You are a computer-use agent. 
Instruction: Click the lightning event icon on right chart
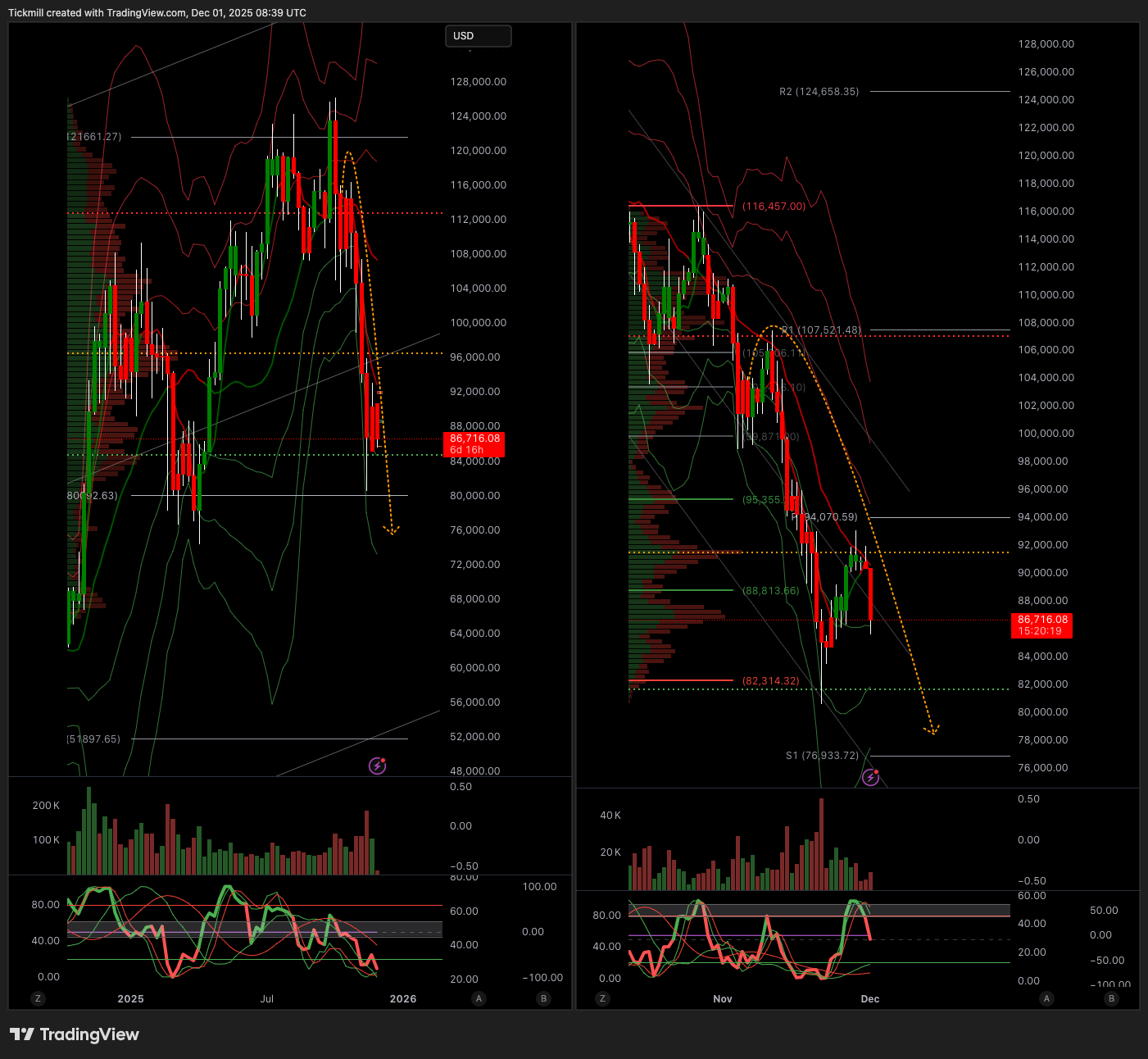point(870,777)
